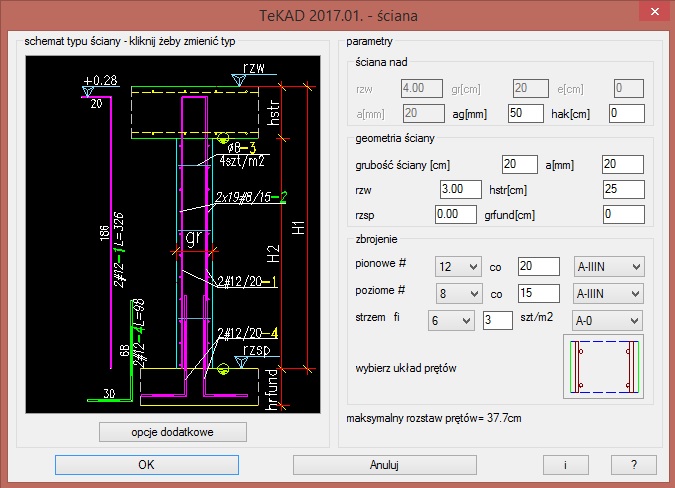This screenshot has width=675, height=488.
Task: Open A-0 steel class dropdown for strzem
Action: coord(607,321)
